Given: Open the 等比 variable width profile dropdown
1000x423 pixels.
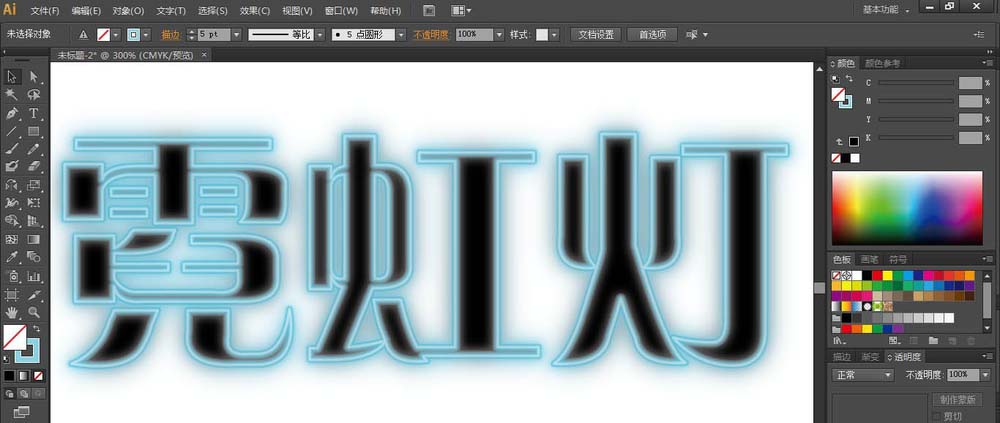Looking at the screenshot, I should click(x=320, y=34).
